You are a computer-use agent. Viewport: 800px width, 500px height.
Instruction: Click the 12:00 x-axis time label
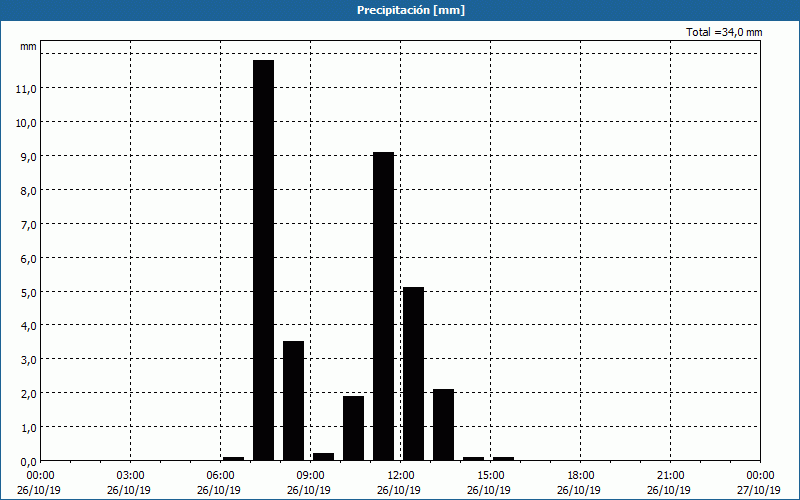point(401,476)
